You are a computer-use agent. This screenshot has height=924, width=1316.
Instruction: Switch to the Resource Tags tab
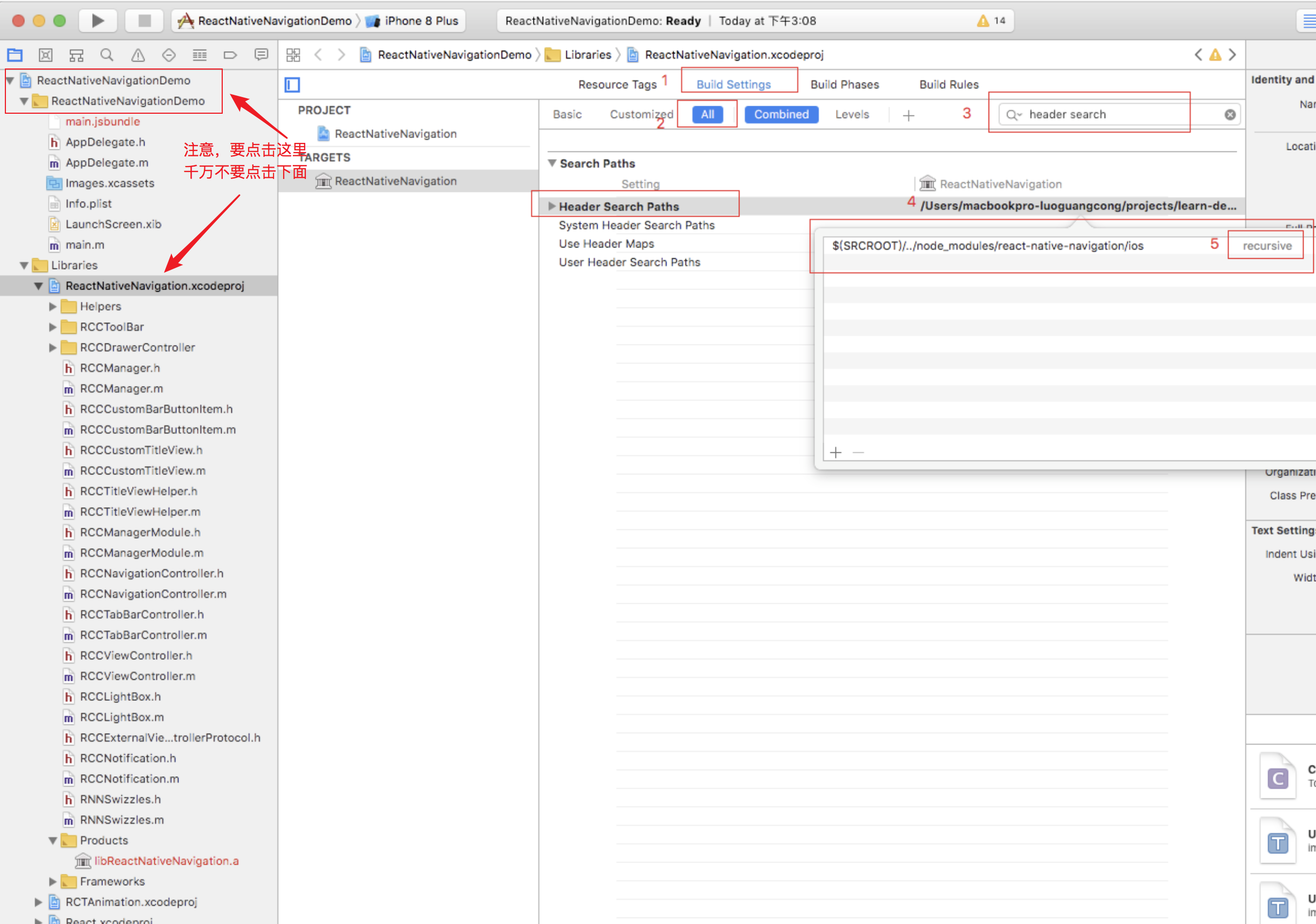click(x=618, y=84)
